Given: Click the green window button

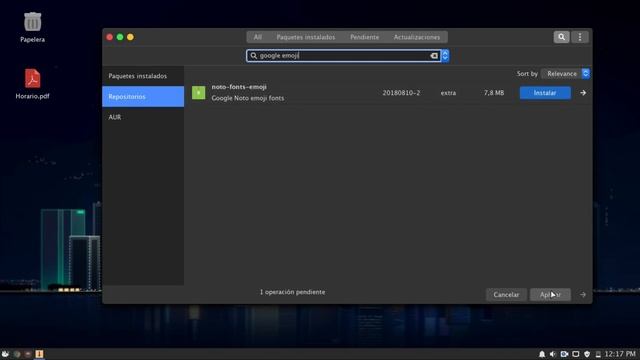Looking at the screenshot, I should 120,37.
